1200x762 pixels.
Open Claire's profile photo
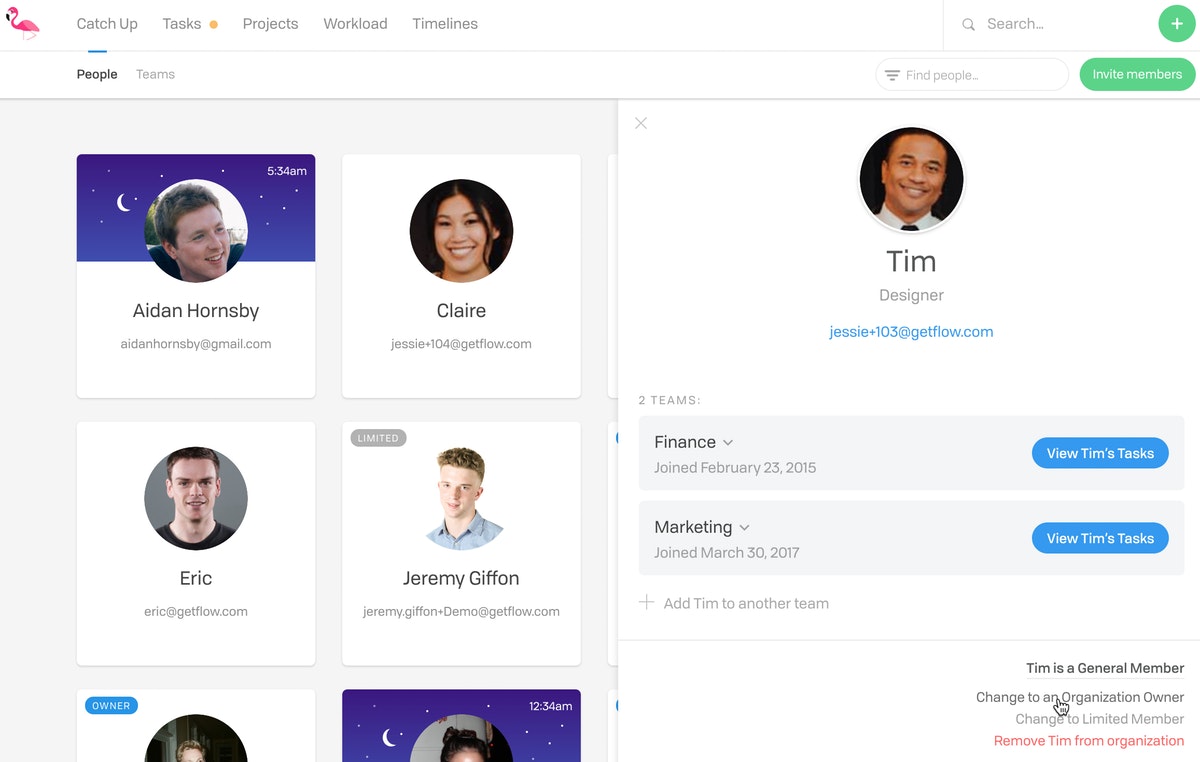pos(461,231)
